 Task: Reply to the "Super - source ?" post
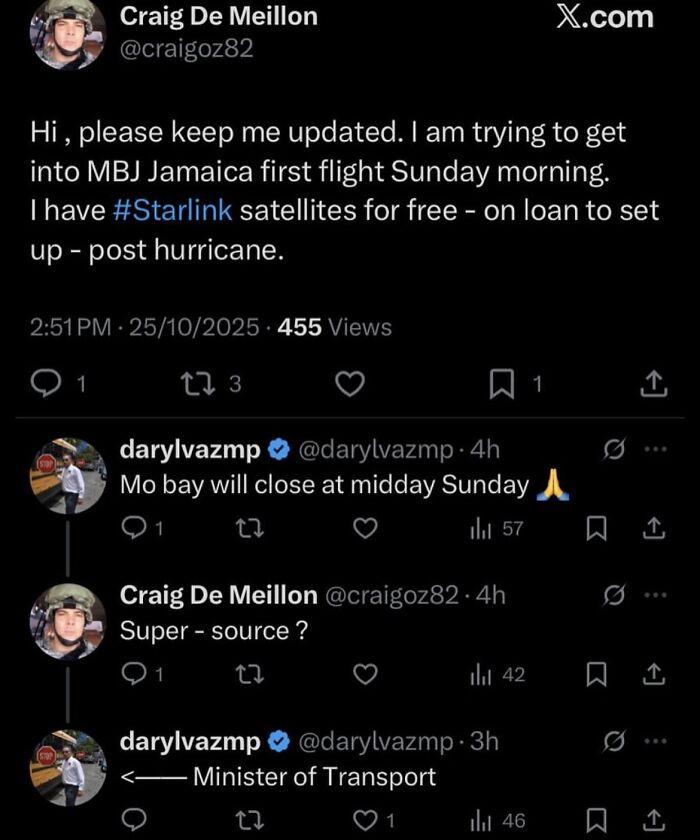click(x=133, y=675)
